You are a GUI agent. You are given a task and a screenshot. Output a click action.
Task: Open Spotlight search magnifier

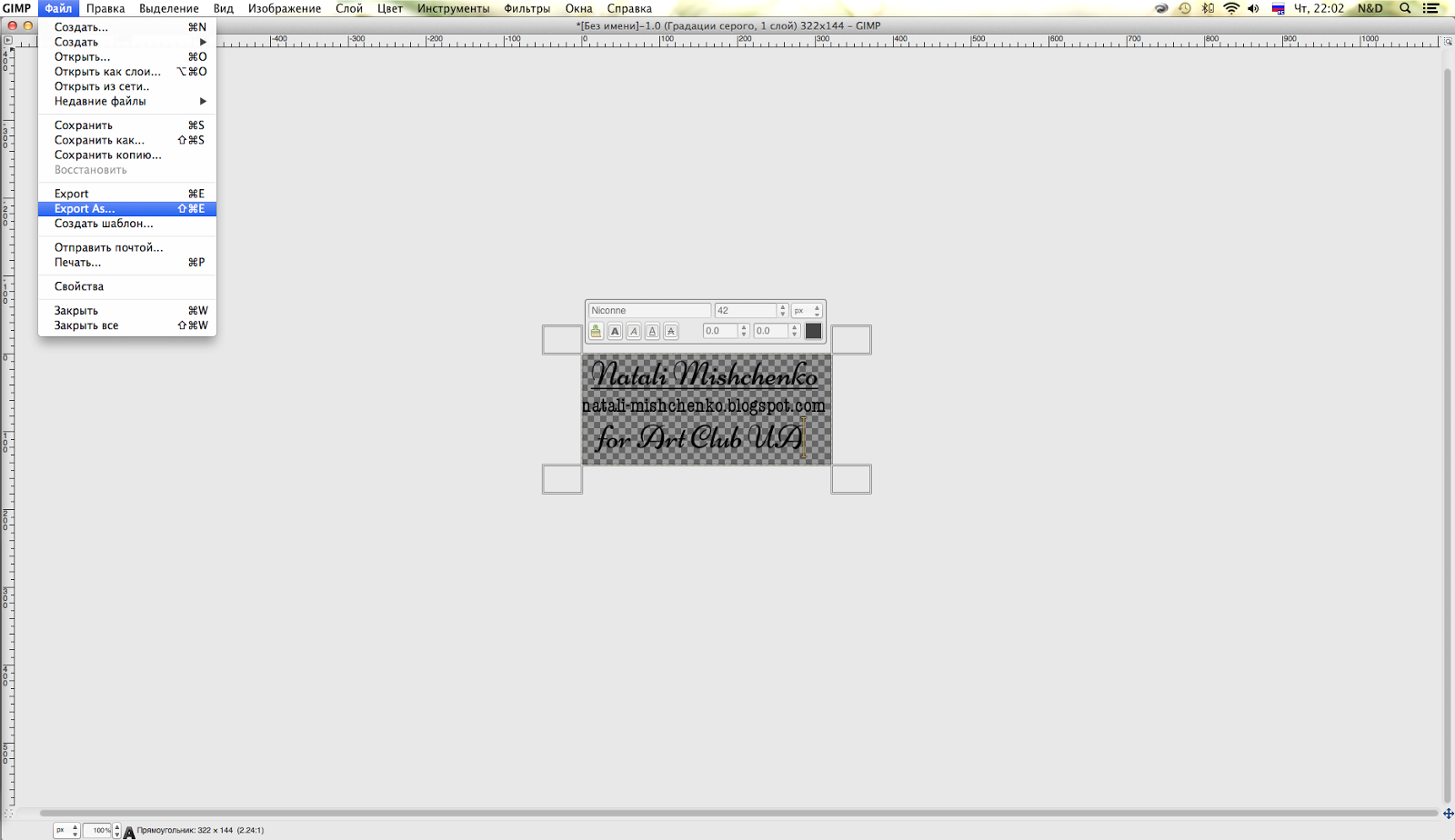pos(1405,8)
